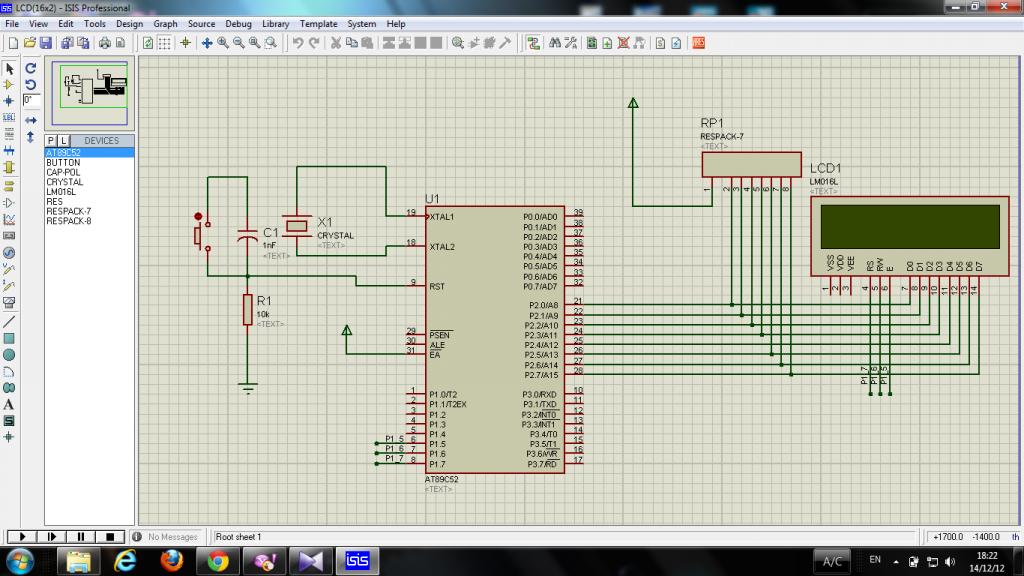Viewport: 1024px width, 576px height.
Task: Open Firefox from the taskbar
Action: click(x=172, y=561)
